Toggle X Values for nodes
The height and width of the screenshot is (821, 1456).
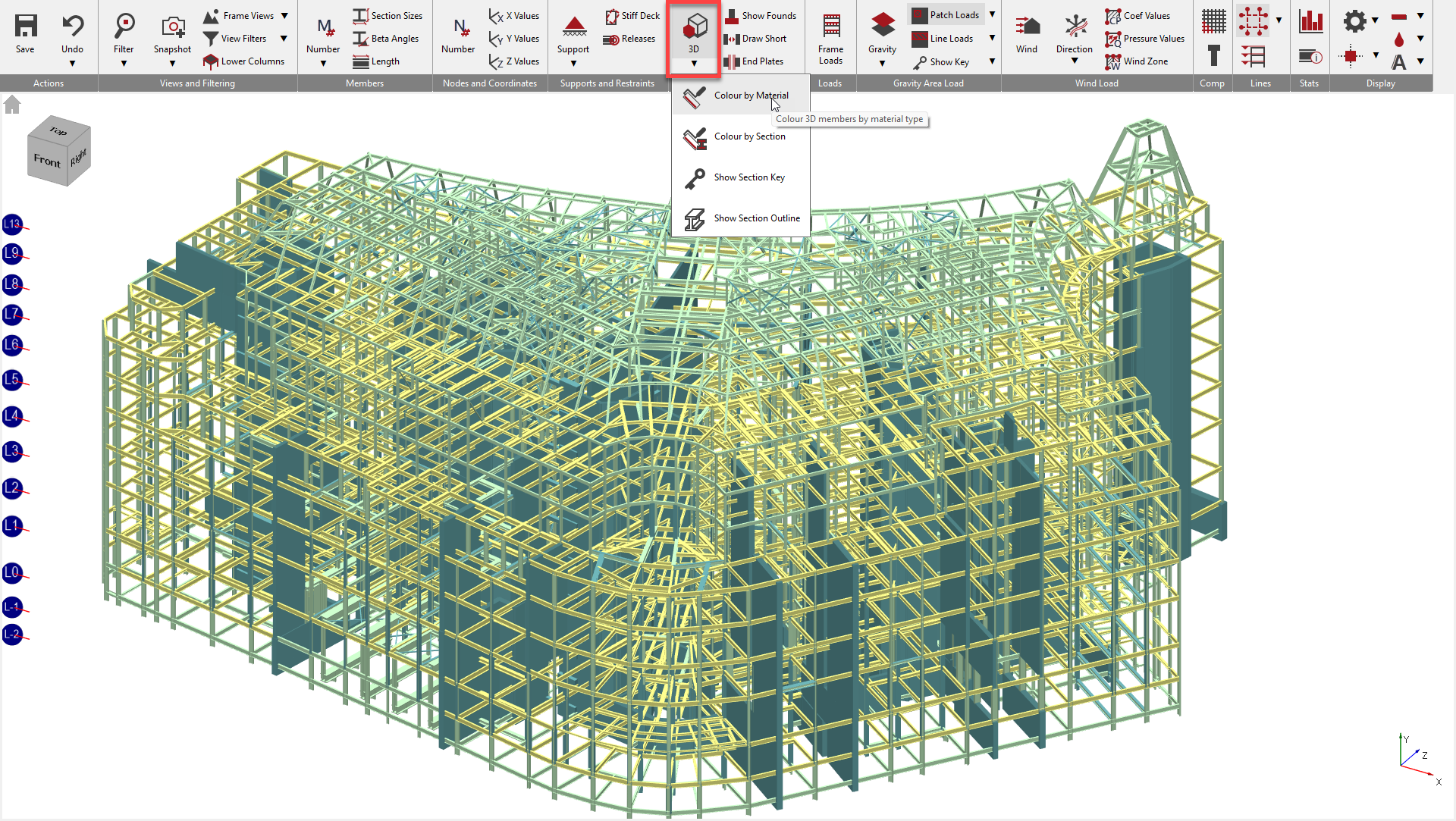tap(514, 16)
